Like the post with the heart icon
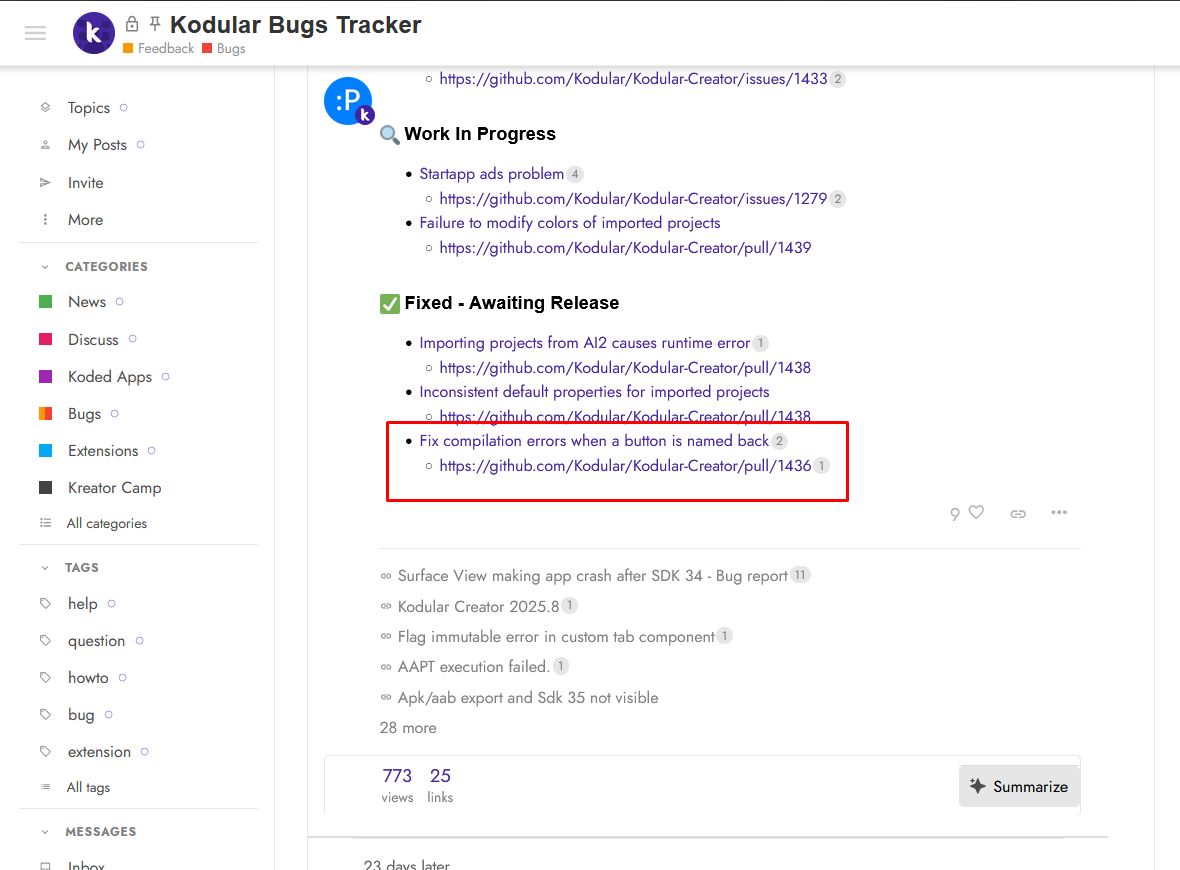 976,513
